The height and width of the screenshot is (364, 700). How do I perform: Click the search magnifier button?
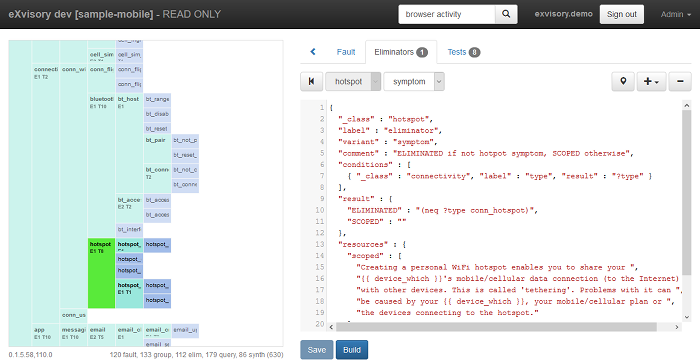click(x=506, y=14)
